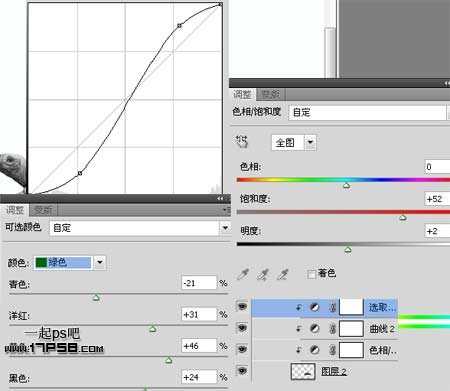The width and height of the screenshot is (450, 391).
Task: Click the 明度 lightness slider handle
Action: (348, 250)
